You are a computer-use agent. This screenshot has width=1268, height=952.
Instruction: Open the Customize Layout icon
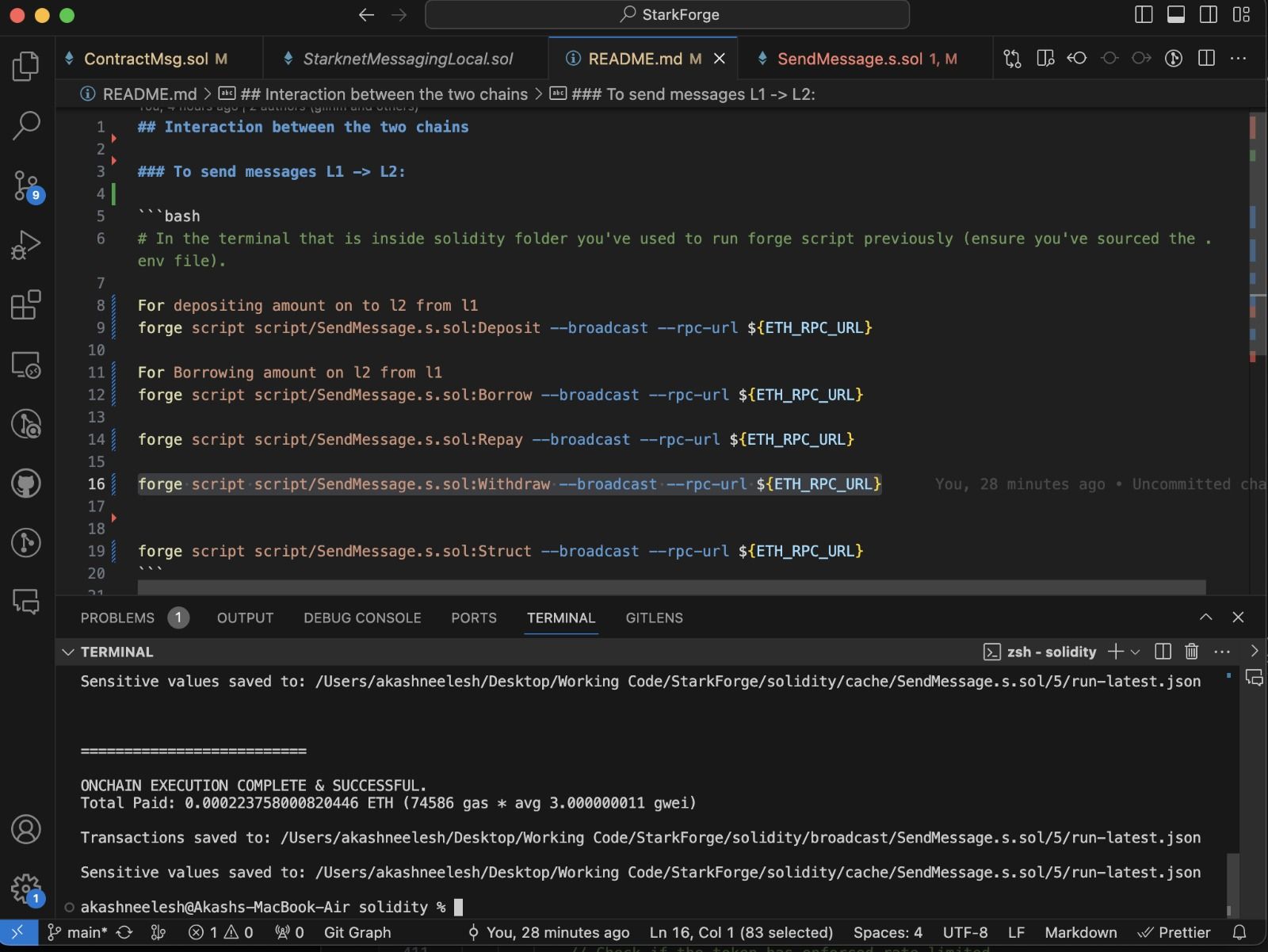pos(1242,14)
